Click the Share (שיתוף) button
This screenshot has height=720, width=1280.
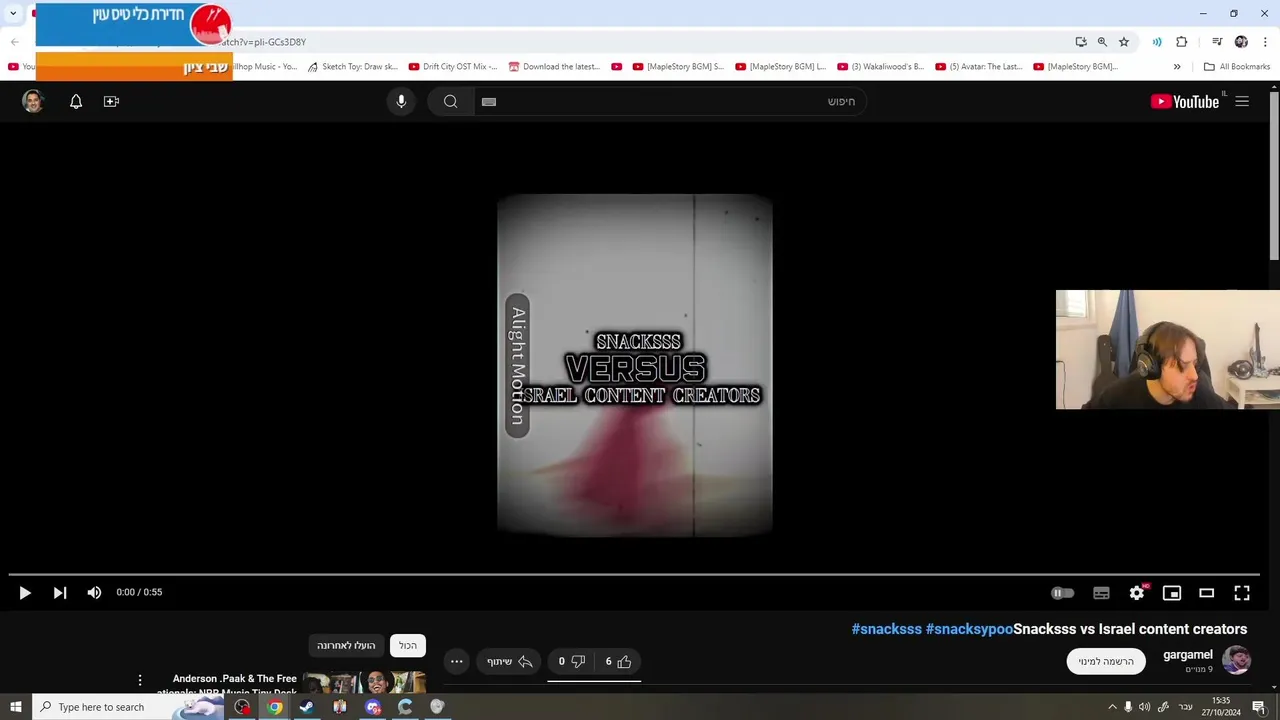point(509,661)
